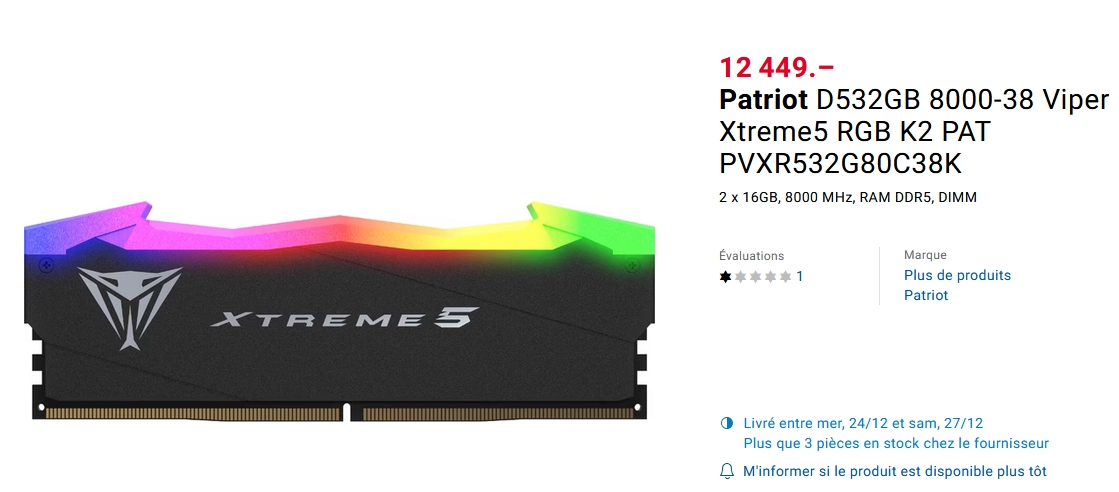Click the 'Évaluations' label

pos(751,256)
